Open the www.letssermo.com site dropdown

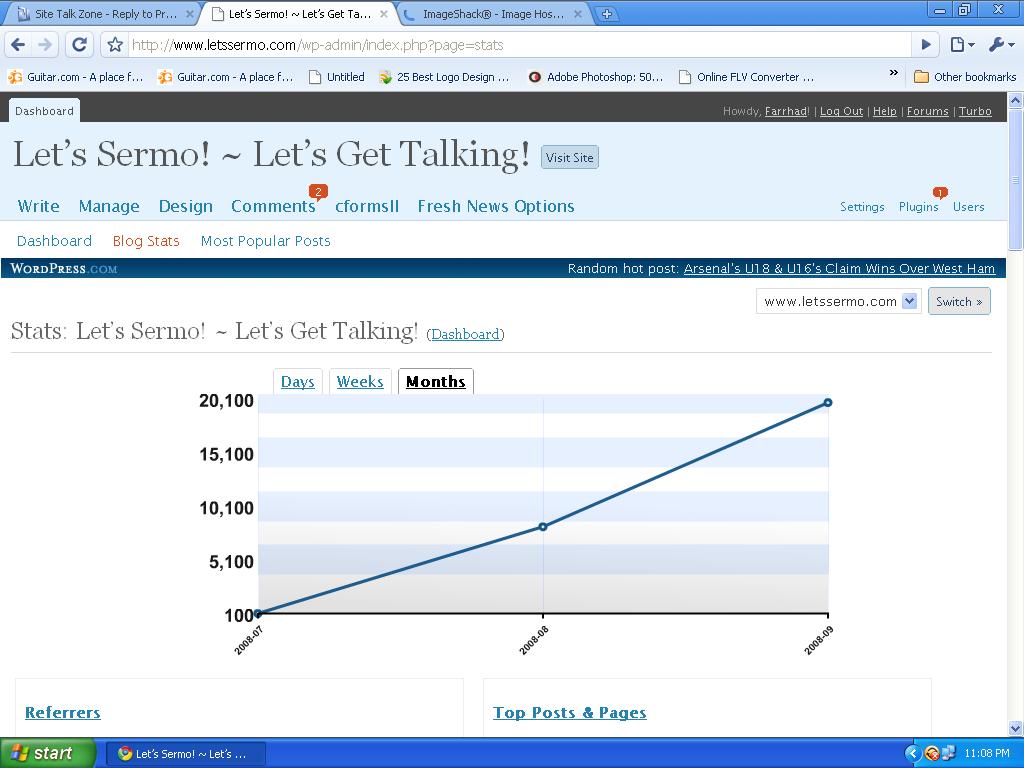tap(839, 301)
